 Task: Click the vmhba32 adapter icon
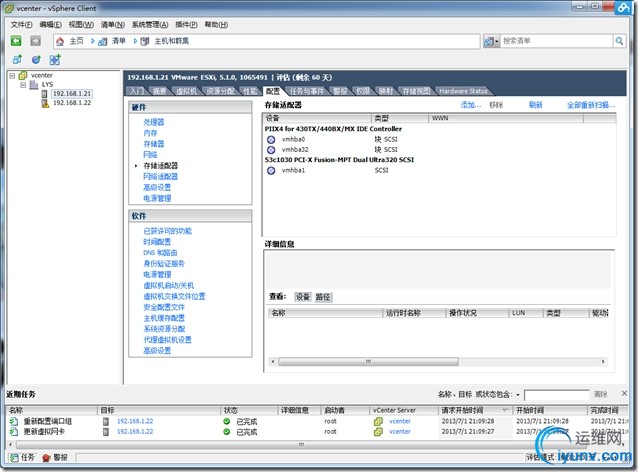coord(271,150)
